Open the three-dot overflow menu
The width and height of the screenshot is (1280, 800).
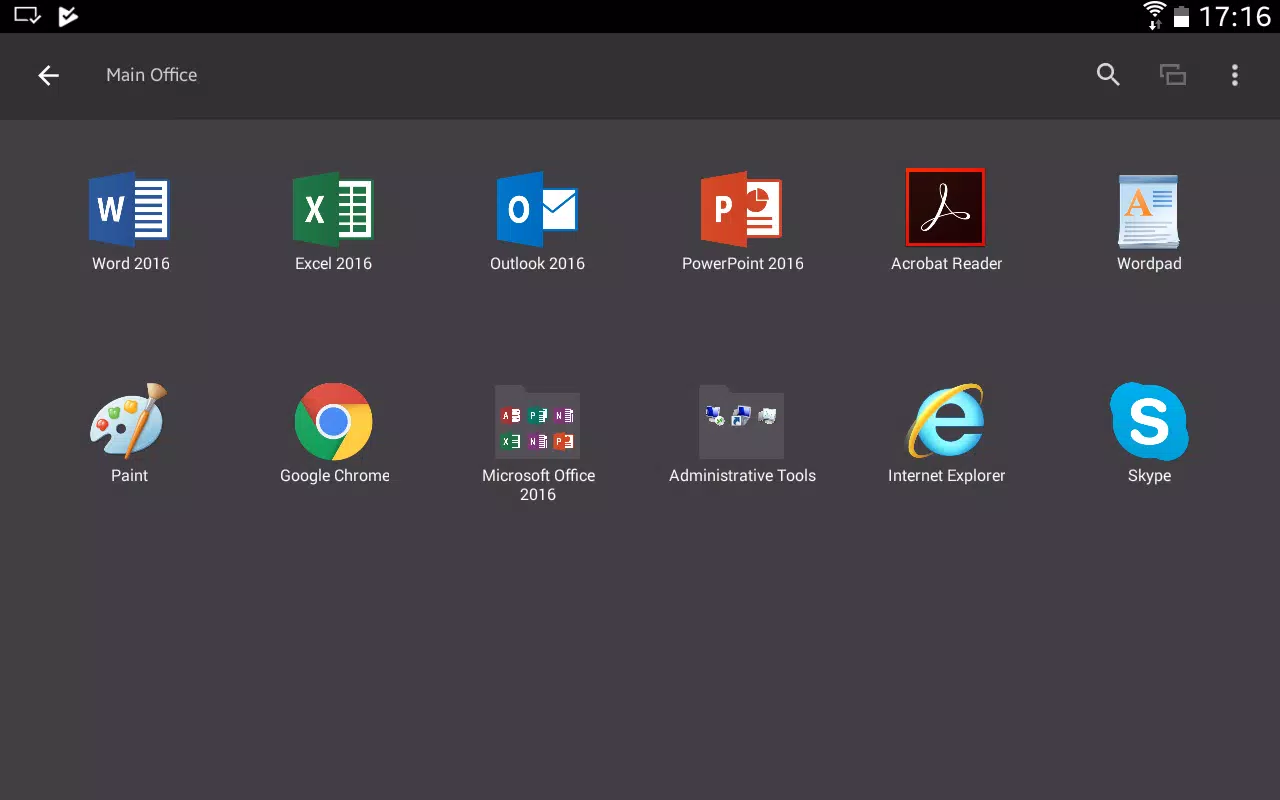coord(1235,75)
